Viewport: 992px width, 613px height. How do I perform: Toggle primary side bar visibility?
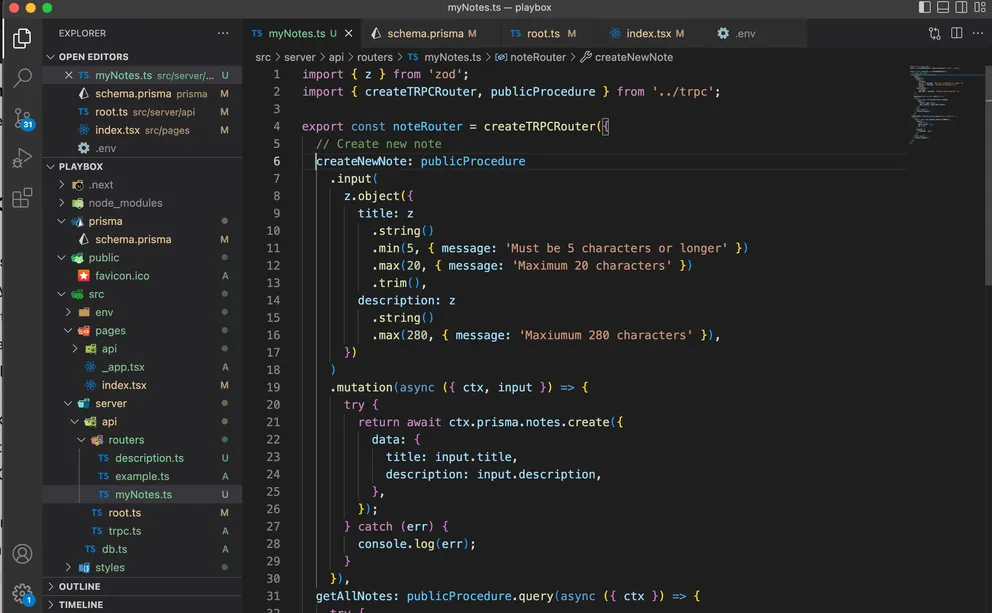click(924, 8)
